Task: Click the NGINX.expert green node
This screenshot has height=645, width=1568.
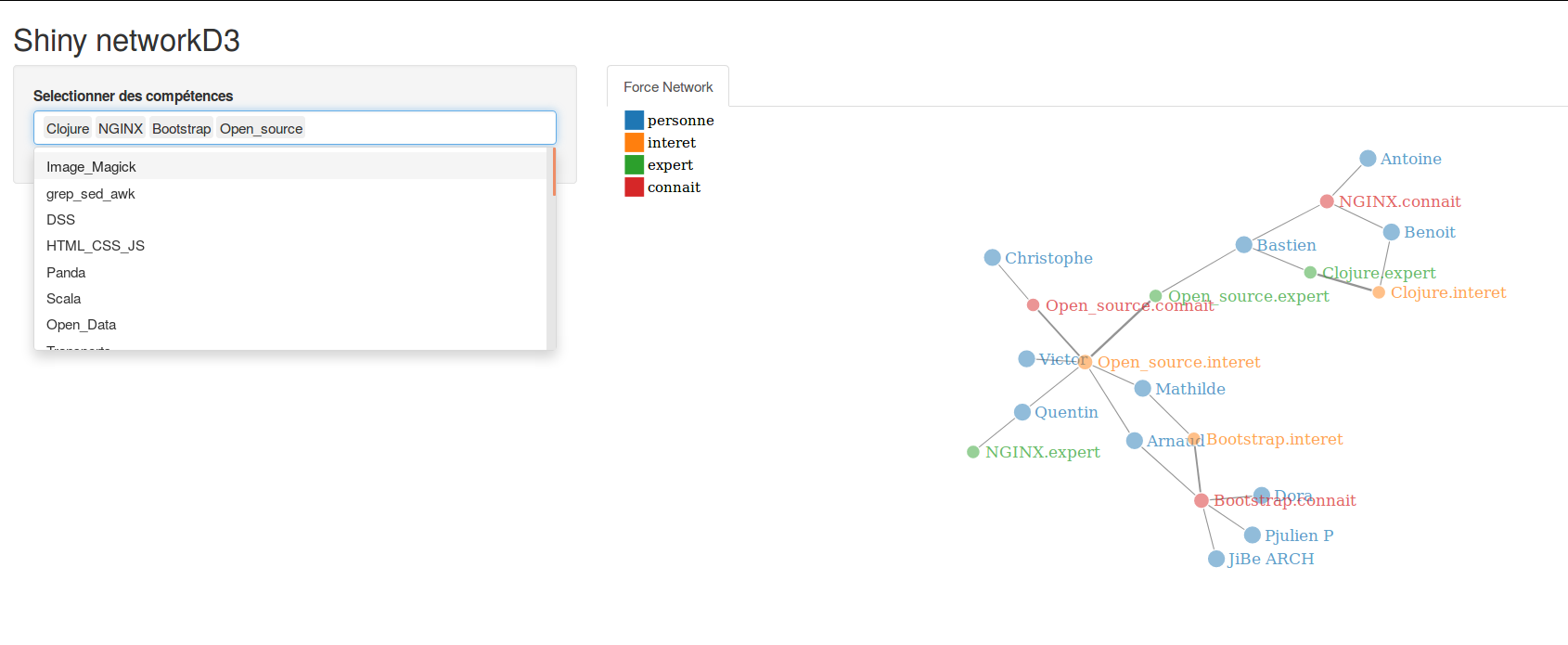Action: [x=972, y=452]
